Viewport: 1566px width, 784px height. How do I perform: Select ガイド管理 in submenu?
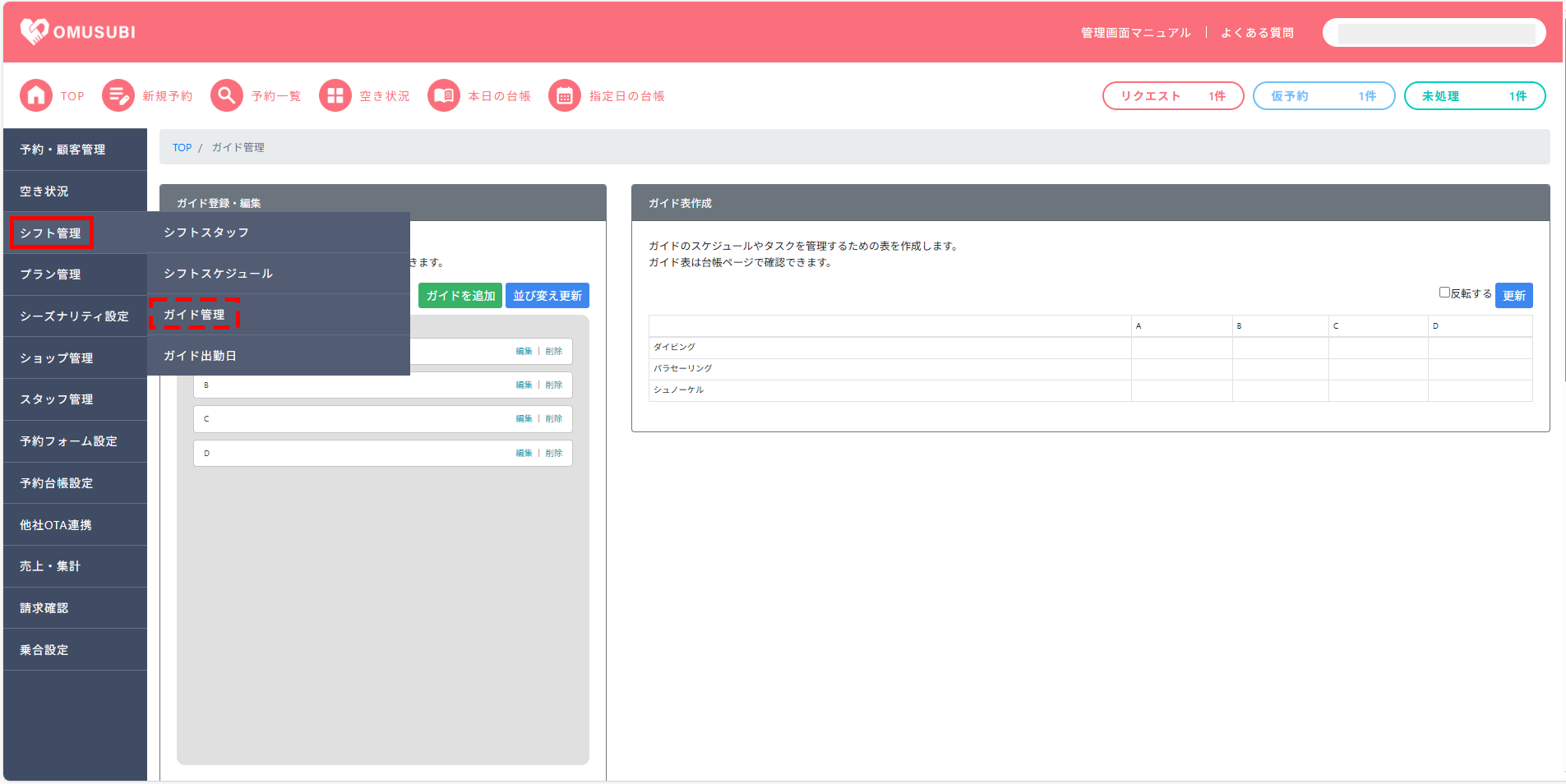click(194, 315)
